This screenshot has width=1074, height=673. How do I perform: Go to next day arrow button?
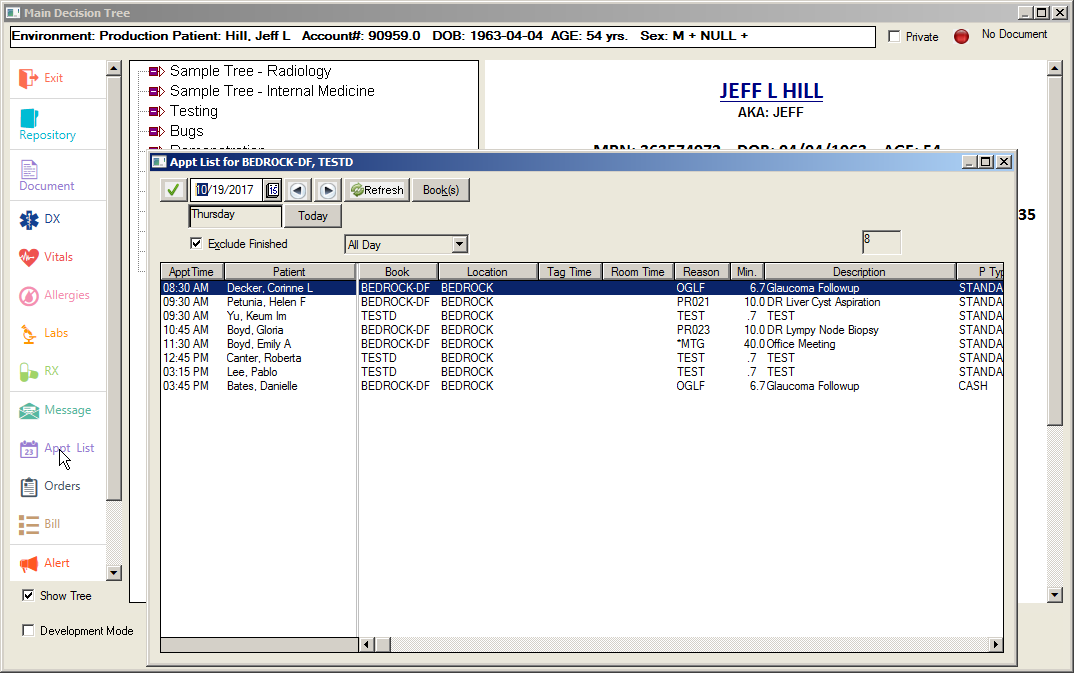click(x=327, y=190)
